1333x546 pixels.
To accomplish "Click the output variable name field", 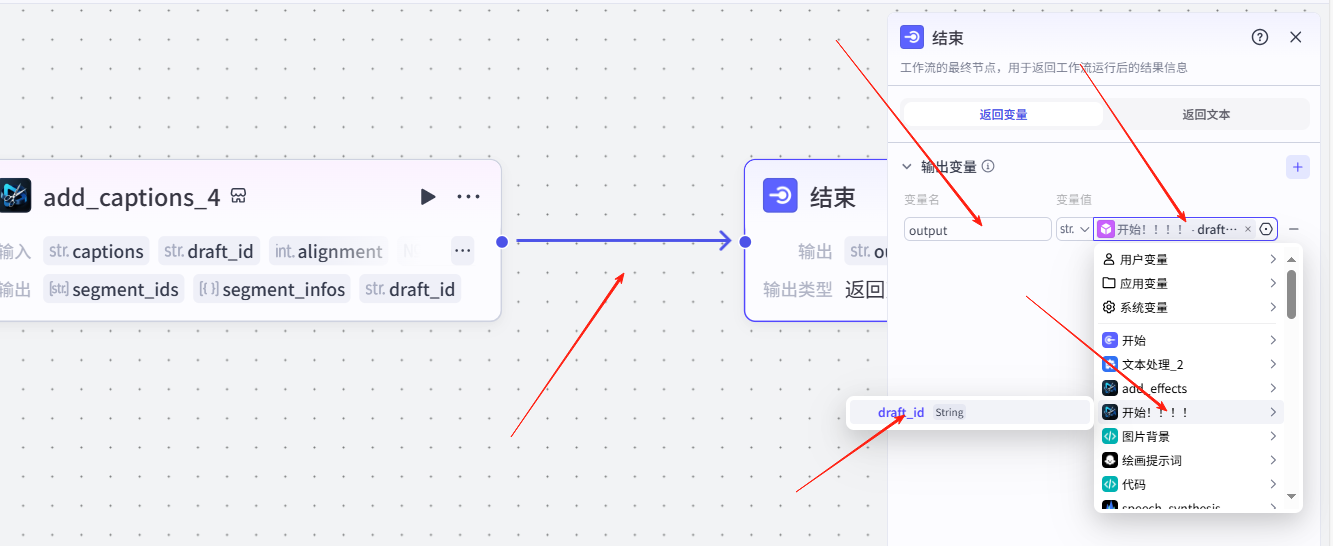I will click(977, 230).
